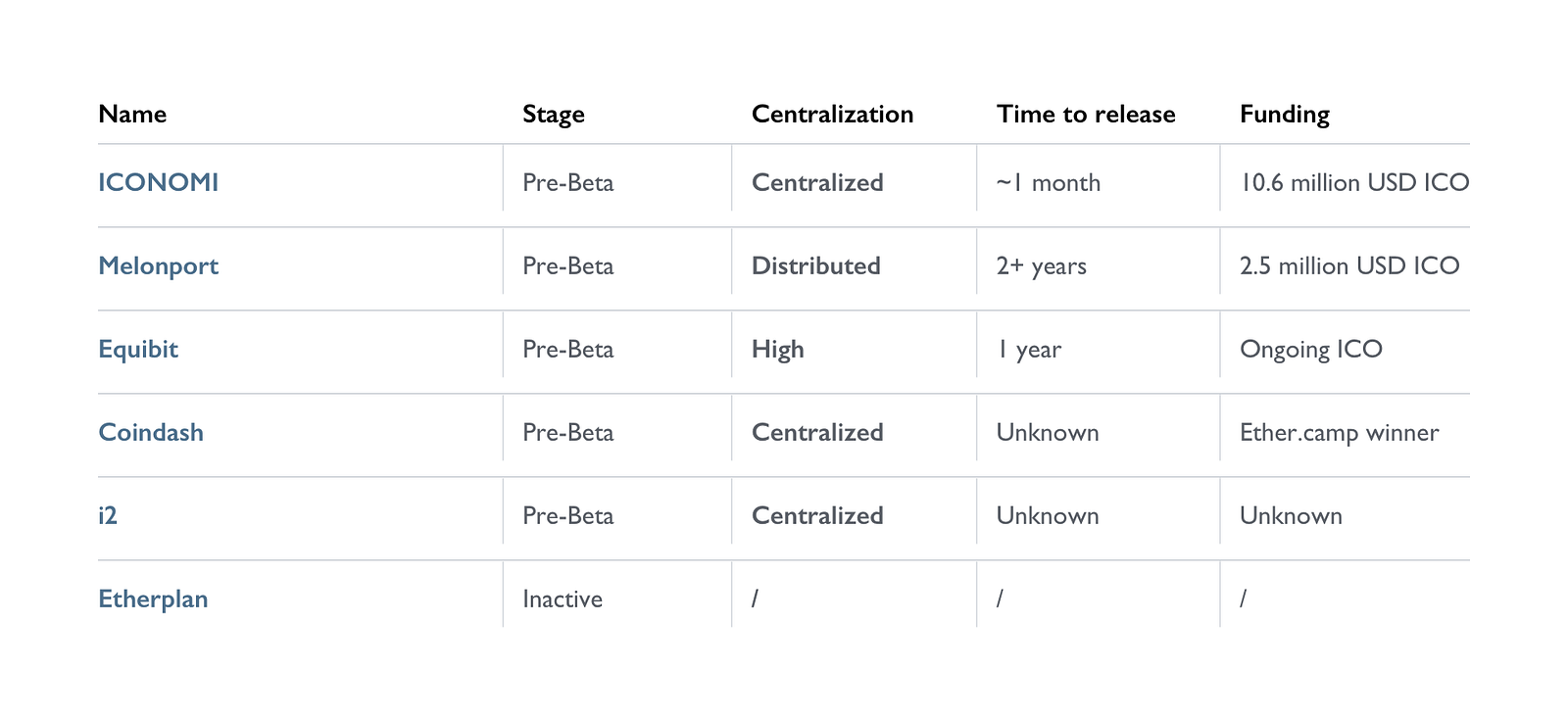The image size is (1568, 718).
Task: Visit the Etherplan link
Action: pyautogui.click(x=153, y=598)
